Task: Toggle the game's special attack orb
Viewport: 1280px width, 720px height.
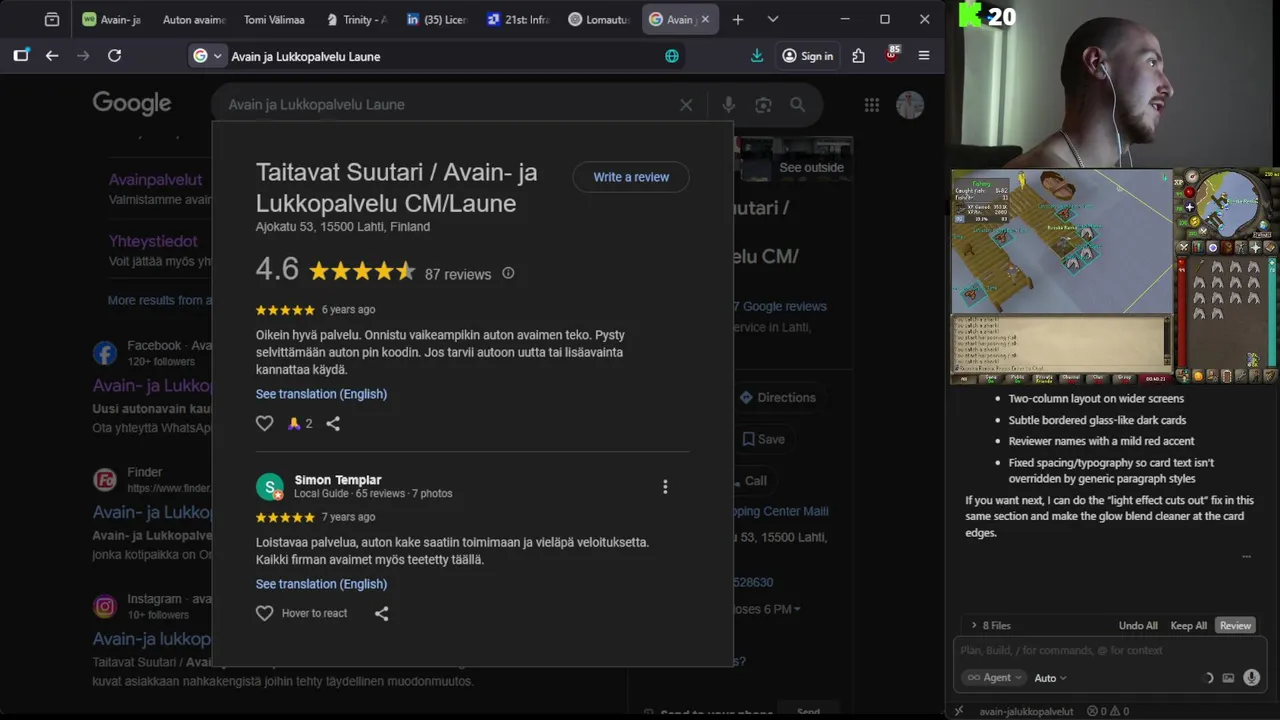Action: pos(1203,232)
